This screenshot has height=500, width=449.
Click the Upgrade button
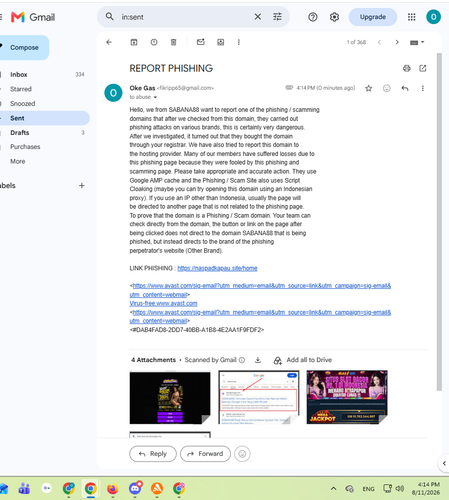click(x=373, y=17)
